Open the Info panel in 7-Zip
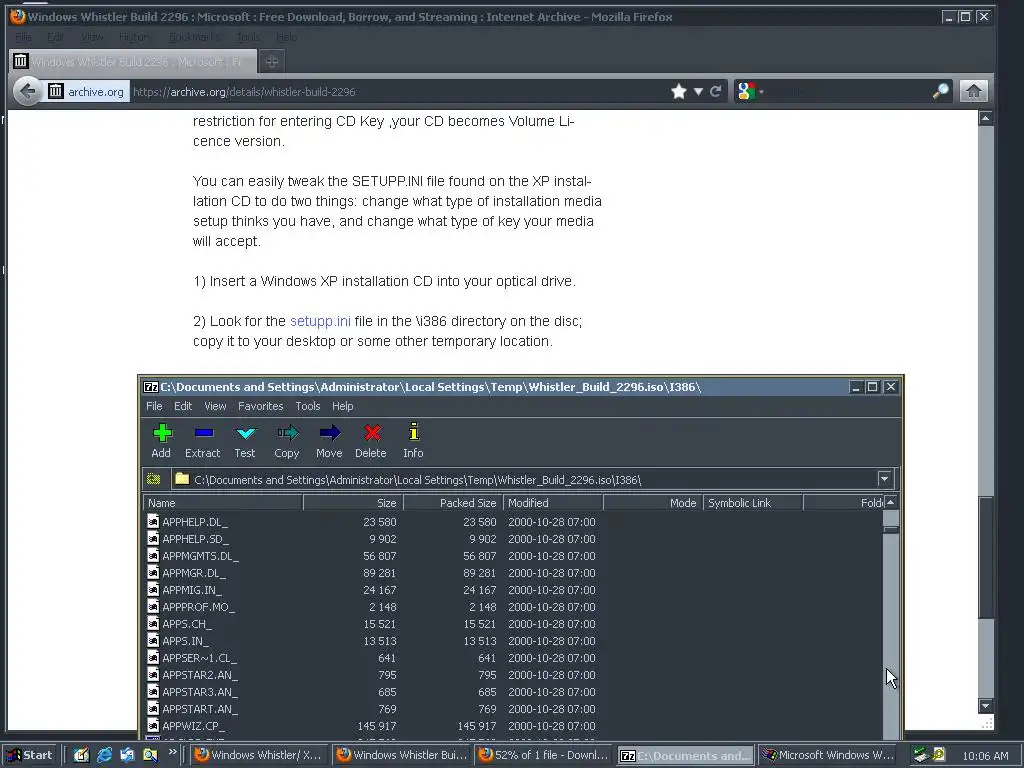The width and height of the screenshot is (1024, 768). click(x=413, y=441)
